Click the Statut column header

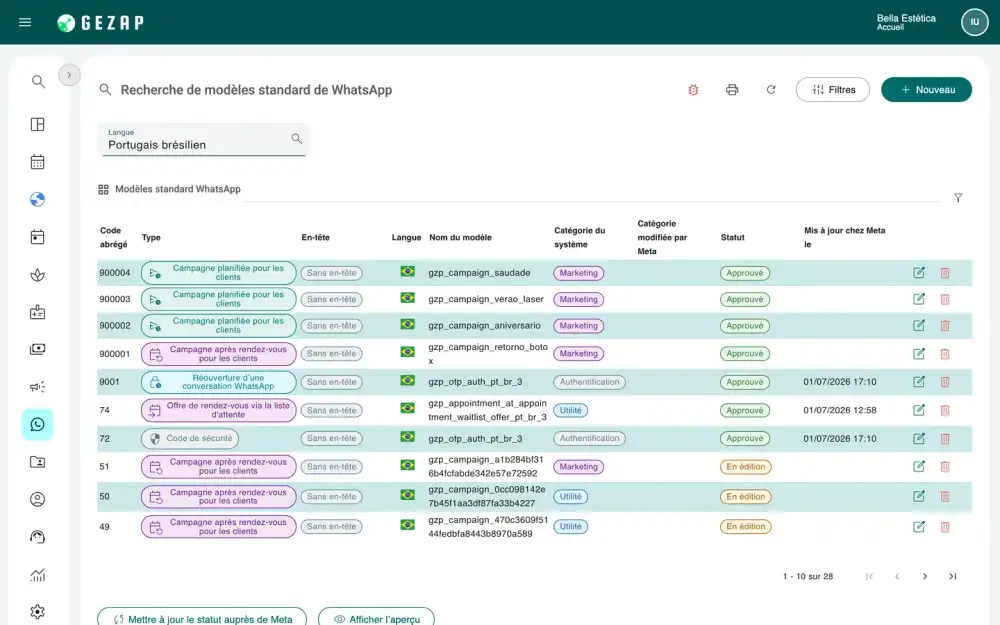(733, 237)
